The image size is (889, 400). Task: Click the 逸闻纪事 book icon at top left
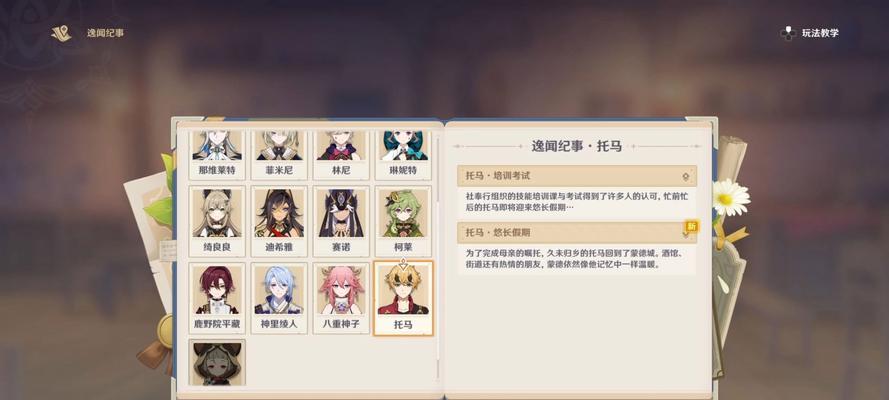coord(61,33)
